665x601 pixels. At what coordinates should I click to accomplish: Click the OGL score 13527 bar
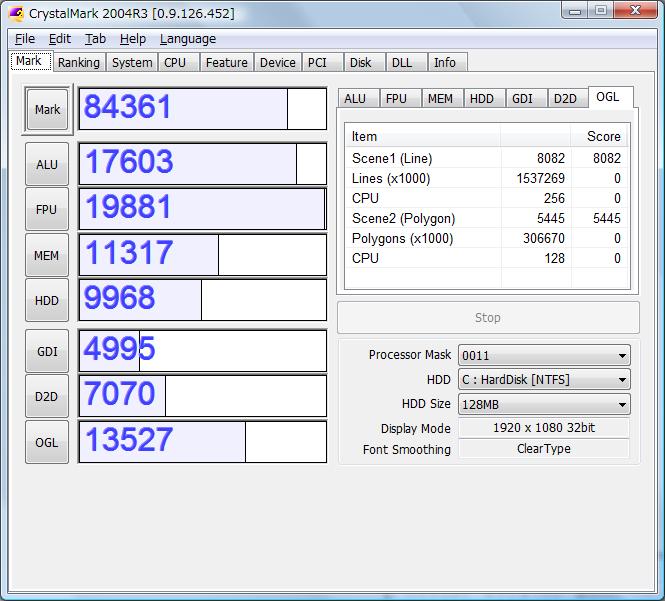click(x=203, y=442)
